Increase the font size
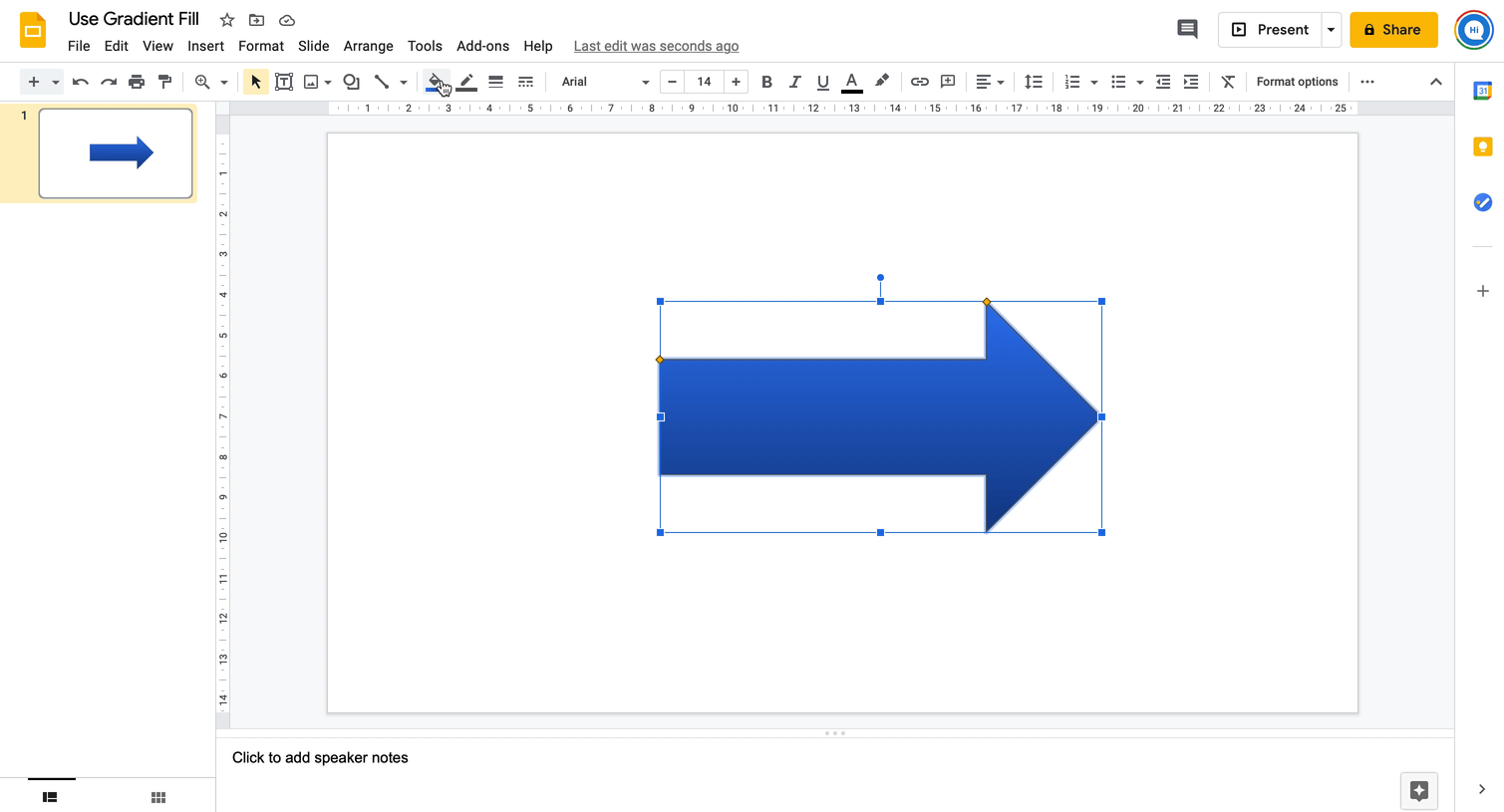This screenshot has height=812, width=1504. [x=736, y=82]
